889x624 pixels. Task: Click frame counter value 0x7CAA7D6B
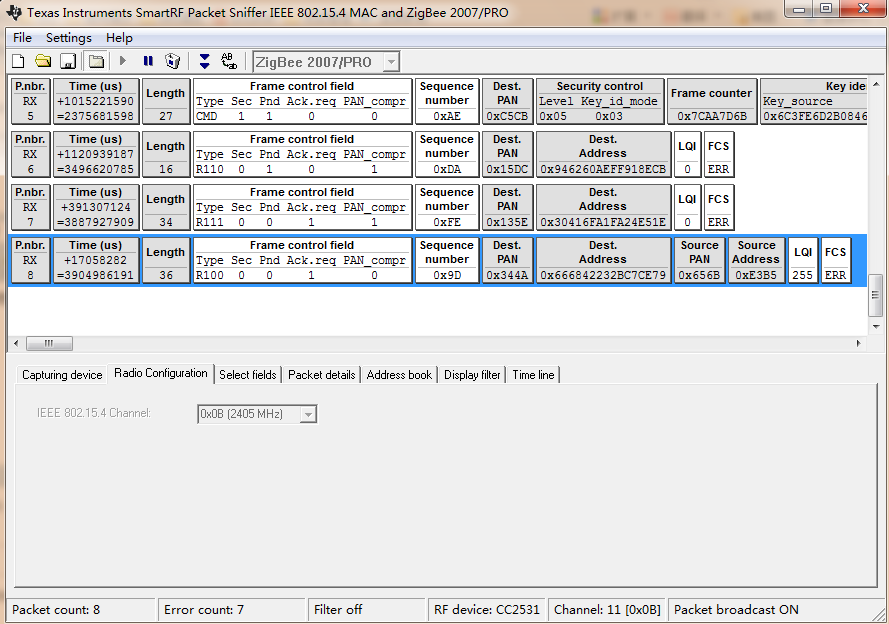click(x=712, y=116)
